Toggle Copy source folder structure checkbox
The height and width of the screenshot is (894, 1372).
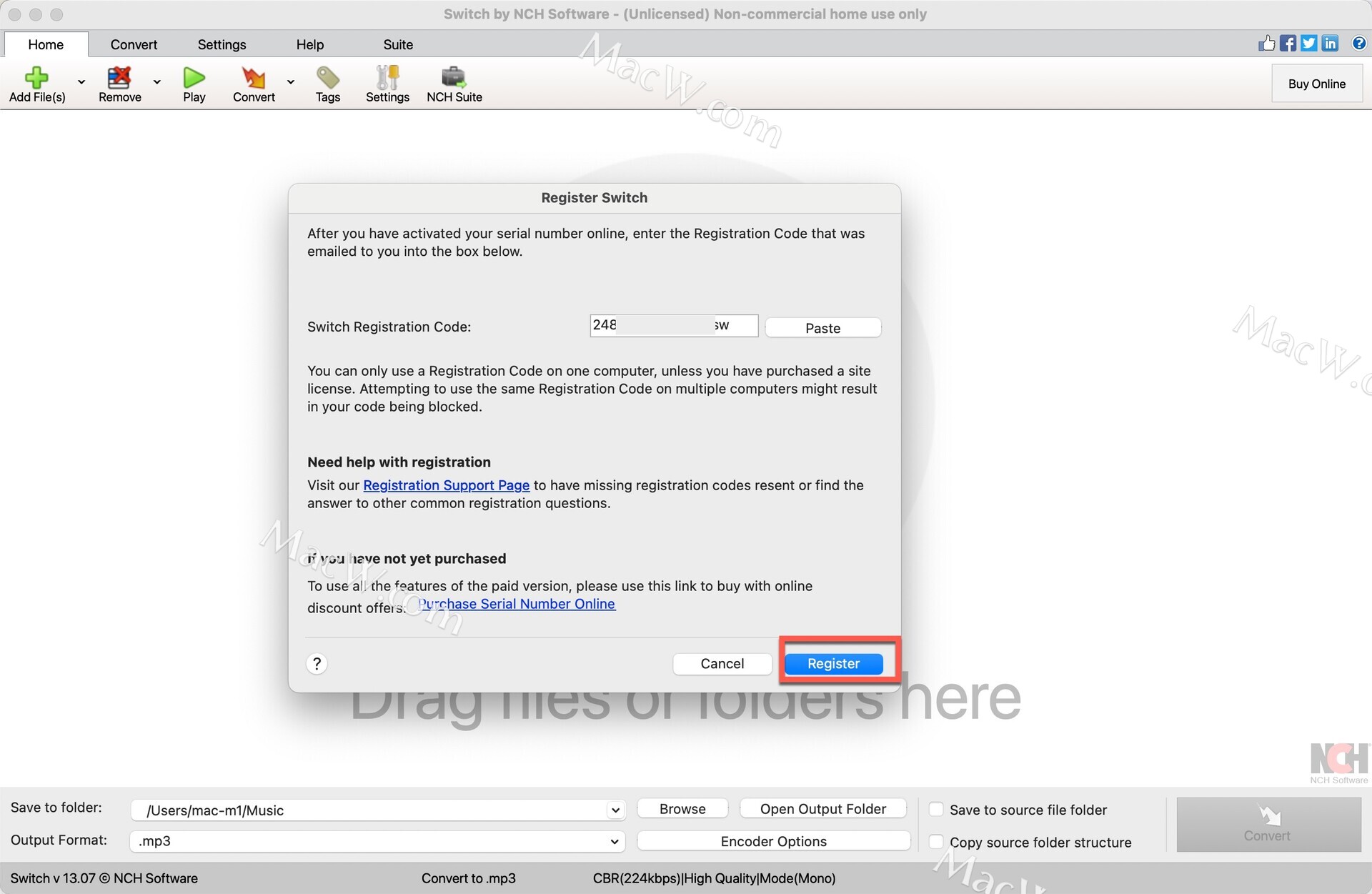[936, 841]
